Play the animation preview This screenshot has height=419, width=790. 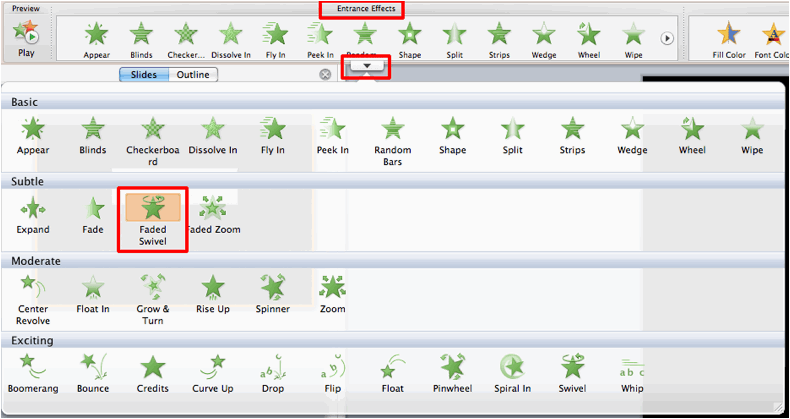(x=25, y=38)
